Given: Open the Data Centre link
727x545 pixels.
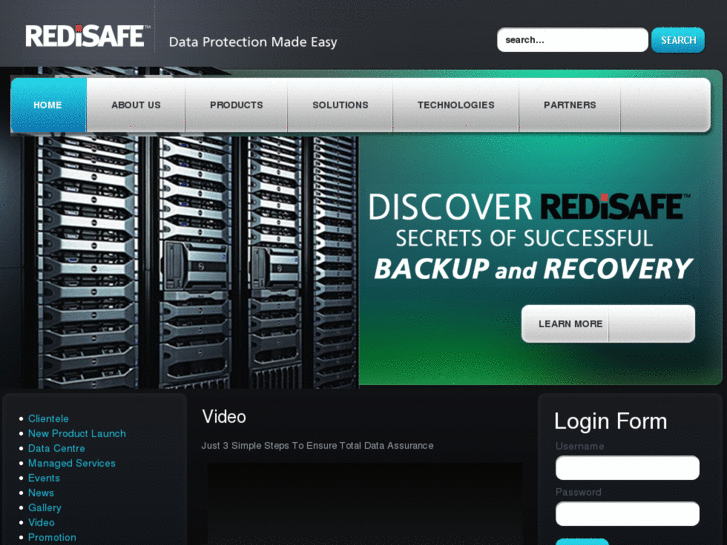Looking at the screenshot, I should tap(57, 448).
